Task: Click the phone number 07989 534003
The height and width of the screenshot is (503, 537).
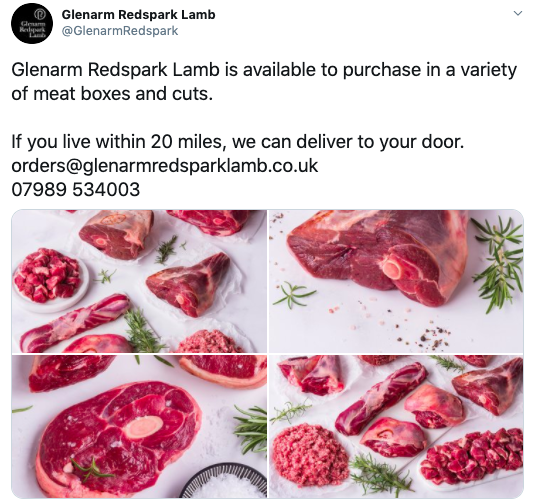Action: 76,189
